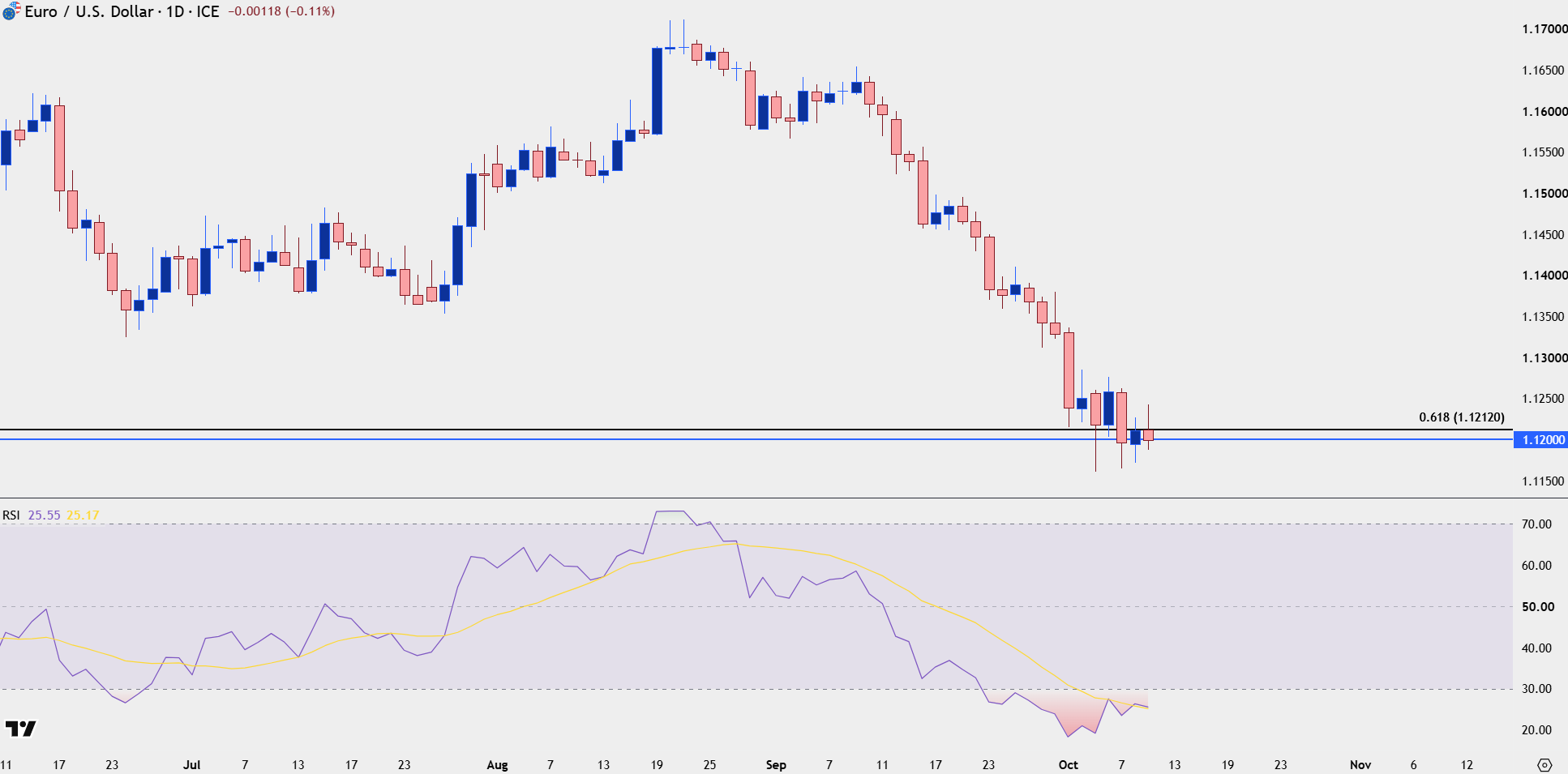Screen dimensions: 1568x774
Task: Click the Oct label on time axis
Action: pos(1069,765)
